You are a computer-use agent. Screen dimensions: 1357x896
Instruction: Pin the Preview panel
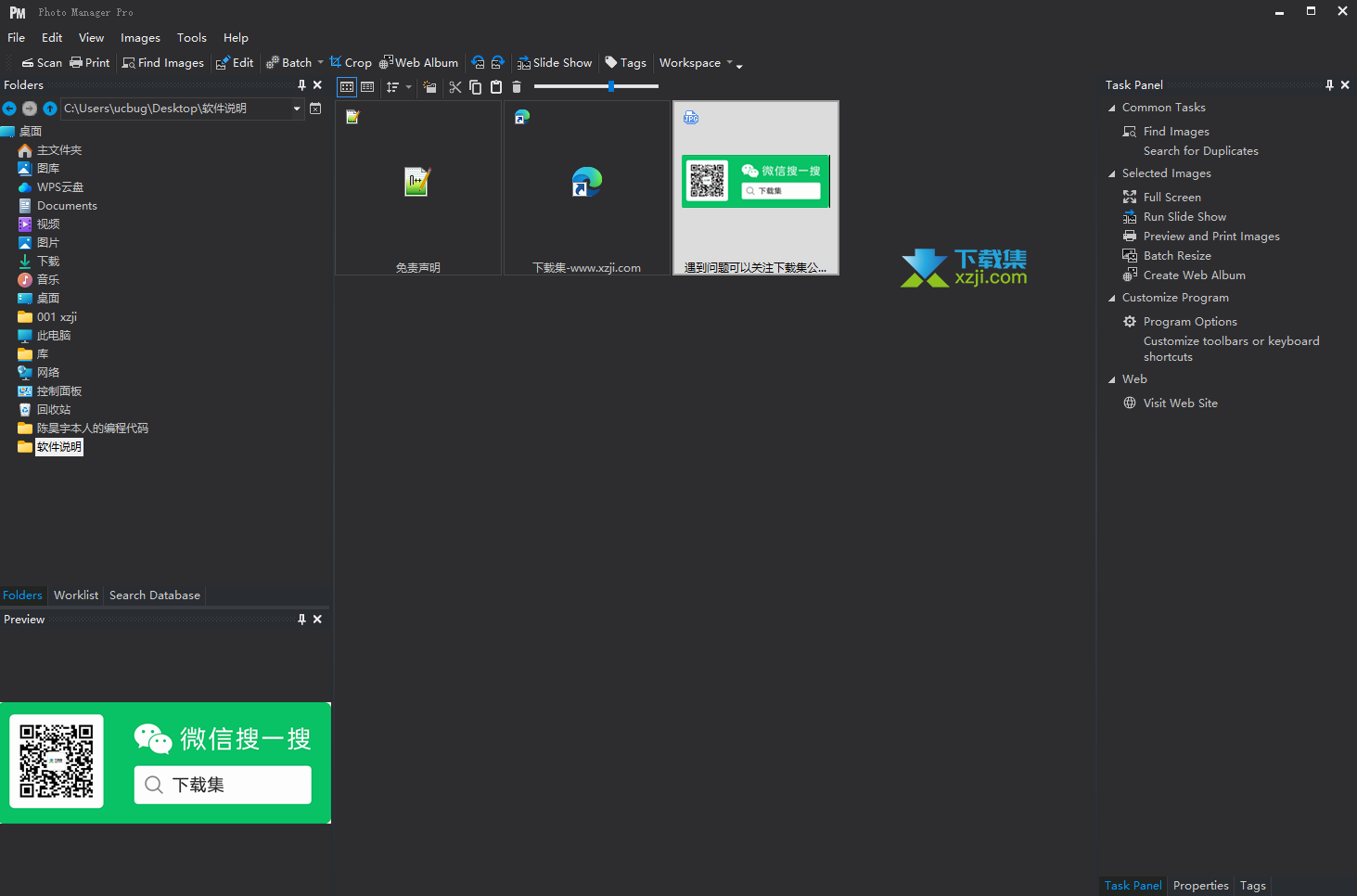point(301,620)
